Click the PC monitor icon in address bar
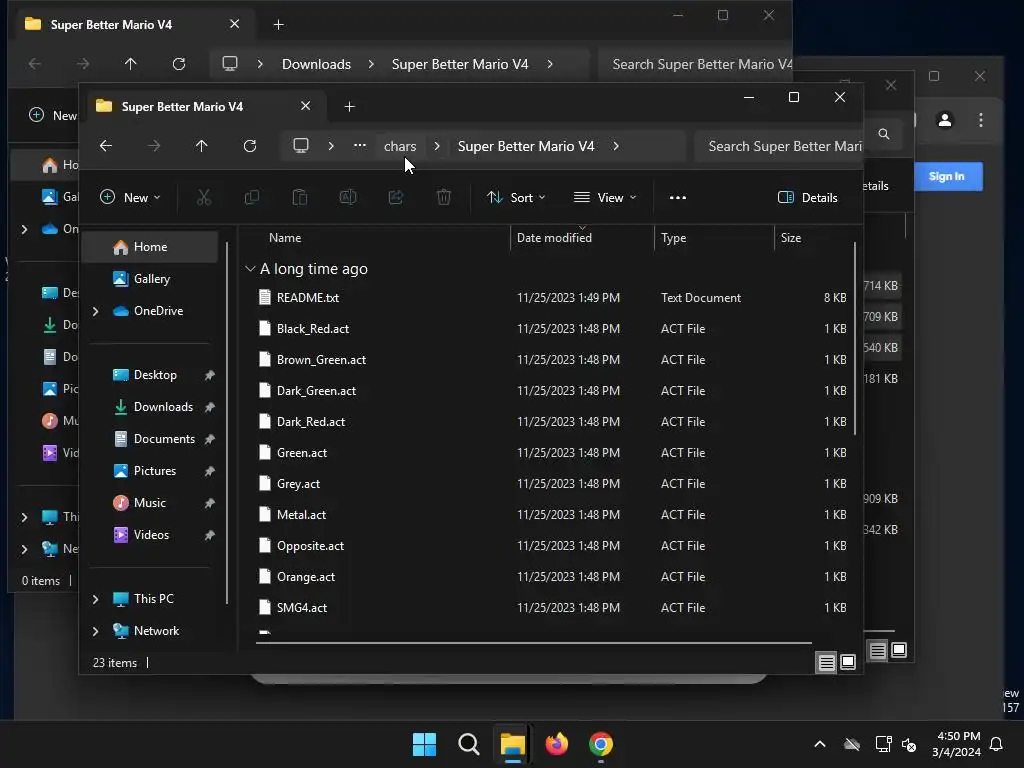This screenshot has width=1024, height=768. 300,146
